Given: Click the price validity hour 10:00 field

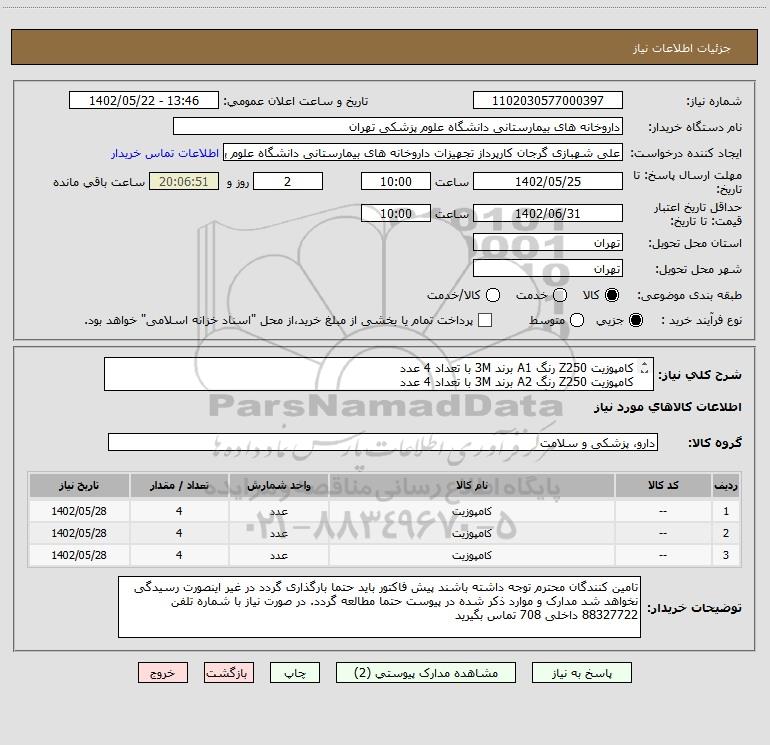Looking at the screenshot, I should 396,214.
